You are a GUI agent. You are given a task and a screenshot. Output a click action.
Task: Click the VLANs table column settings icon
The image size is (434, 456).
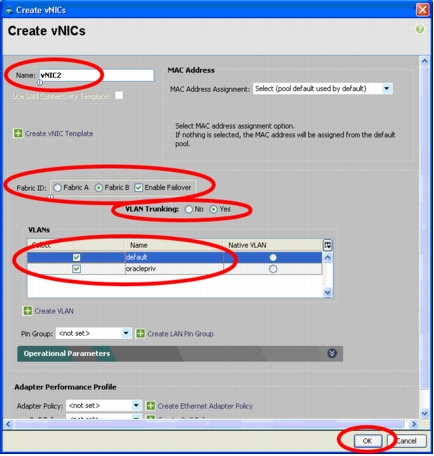[x=328, y=245]
